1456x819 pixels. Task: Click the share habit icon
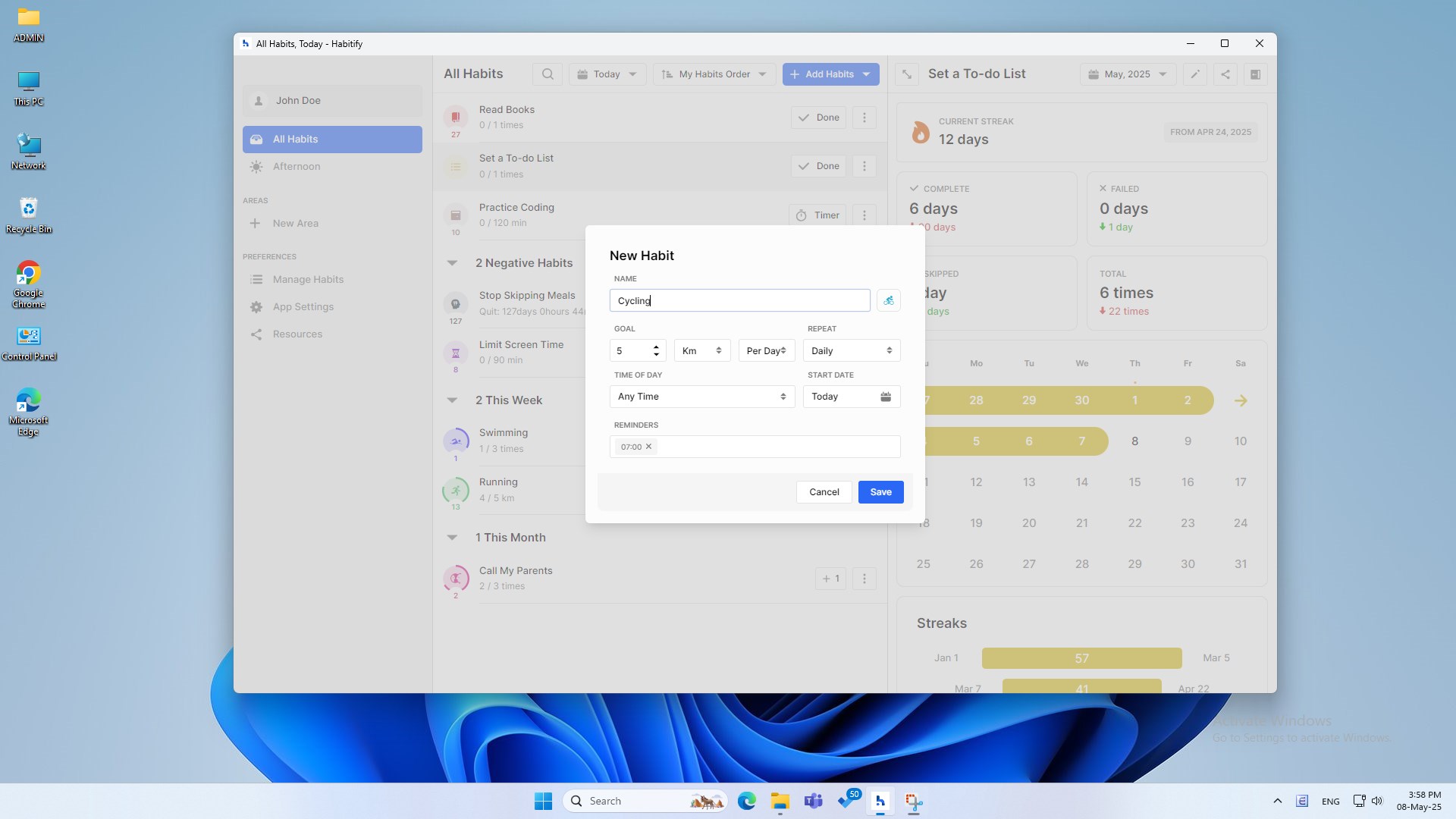click(x=1225, y=74)
